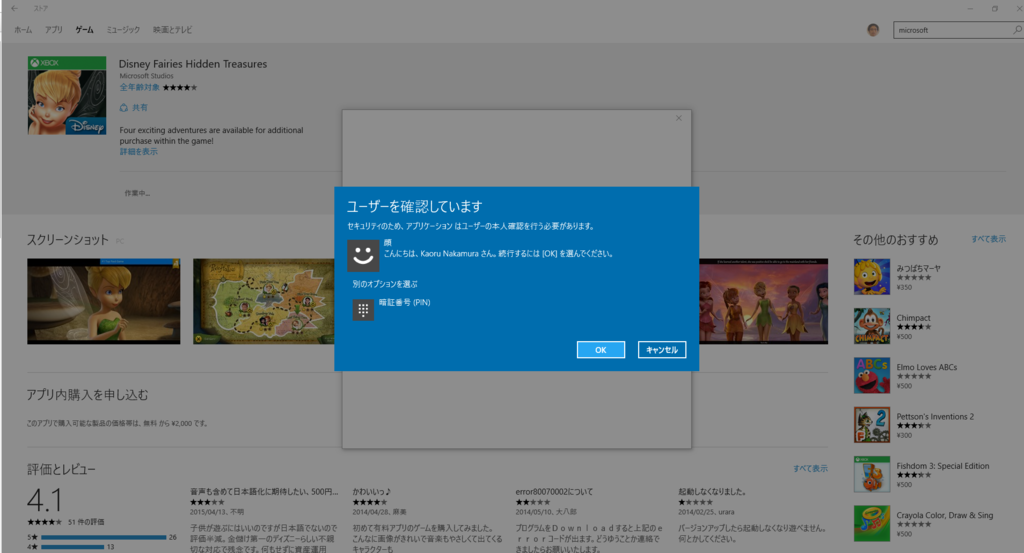Switch to the アプリ tab
The height and width of the screenshot is (553, 1024).
pyautogui.click(x=54, y=30)
